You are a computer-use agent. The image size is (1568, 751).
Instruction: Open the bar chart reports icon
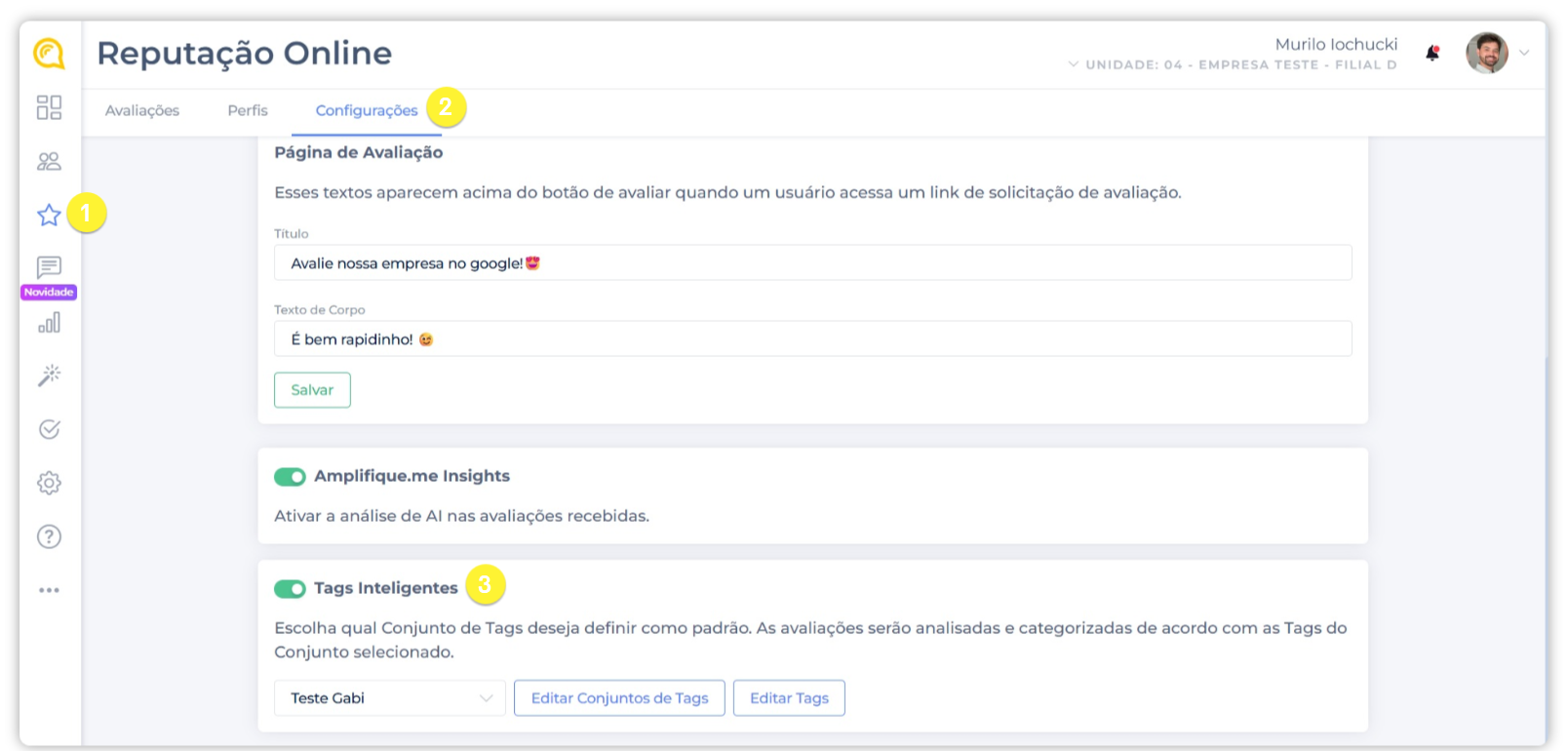click(49, 322)
